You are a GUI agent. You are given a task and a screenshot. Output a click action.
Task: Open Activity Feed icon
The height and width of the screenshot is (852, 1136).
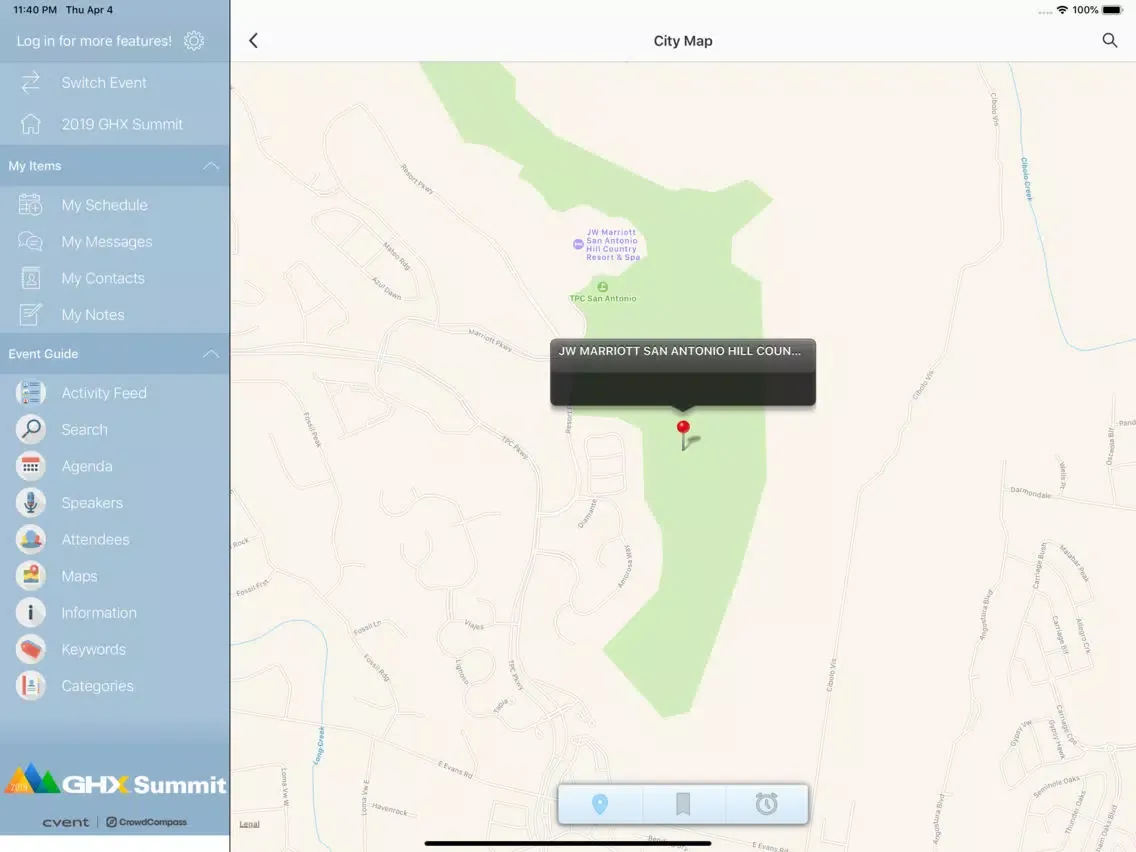pyautogui.click(x=30, y=393)
